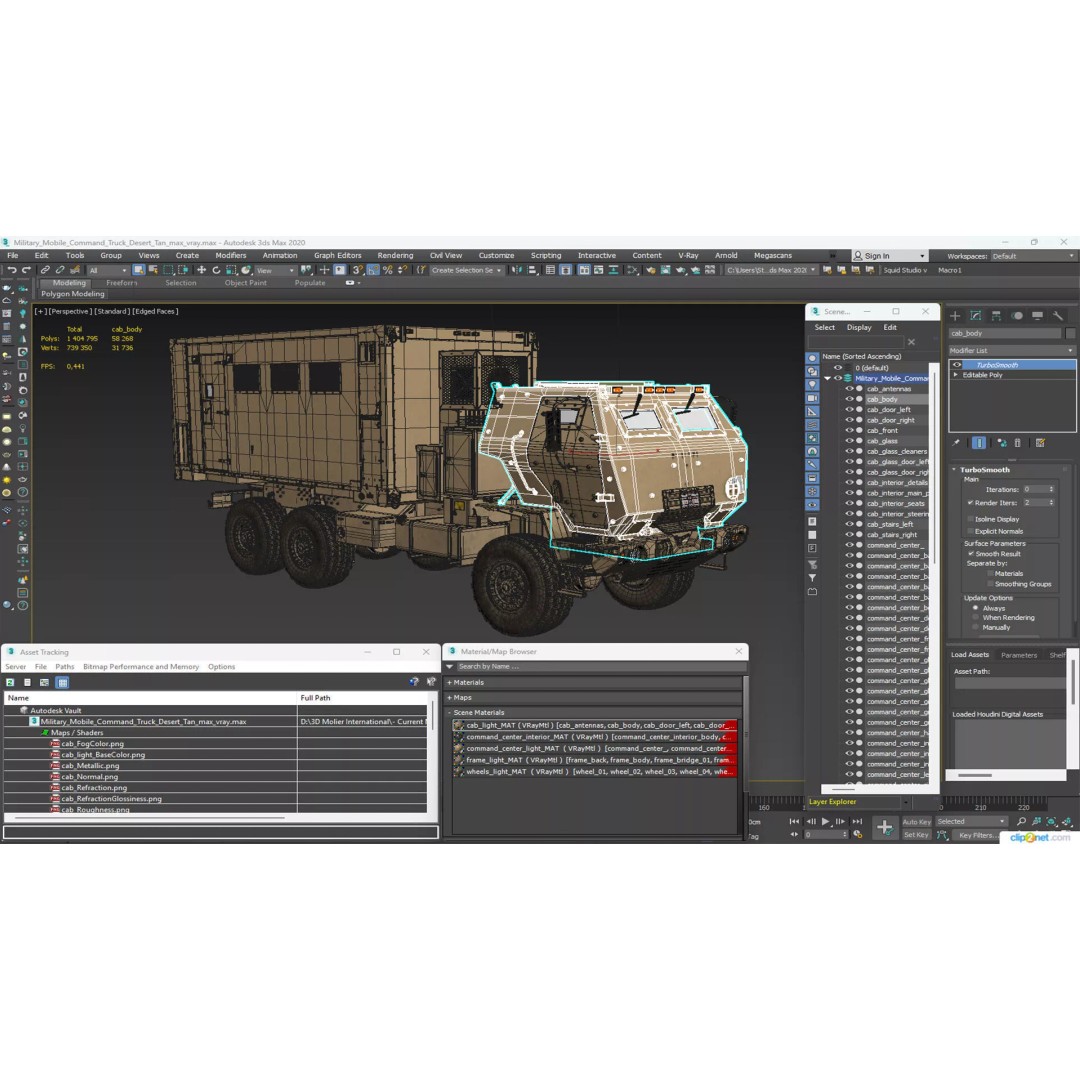The width and height of the screenshot is (1080, 1080).
Task: Open the Rendering menu
Action: tap(395, 256)
